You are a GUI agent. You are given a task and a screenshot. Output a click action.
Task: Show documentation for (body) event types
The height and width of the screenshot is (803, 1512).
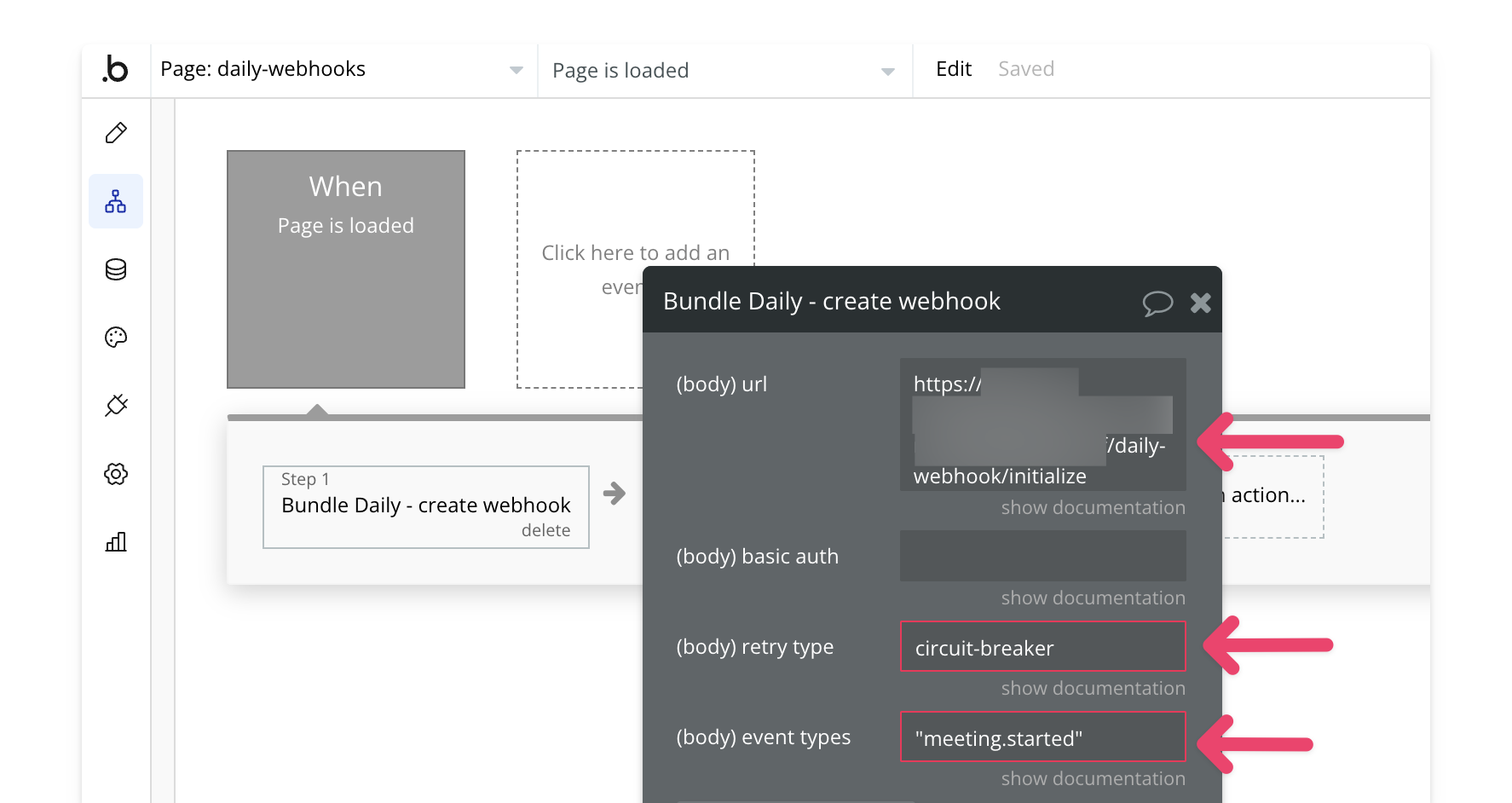click(x=1094, y=778)
